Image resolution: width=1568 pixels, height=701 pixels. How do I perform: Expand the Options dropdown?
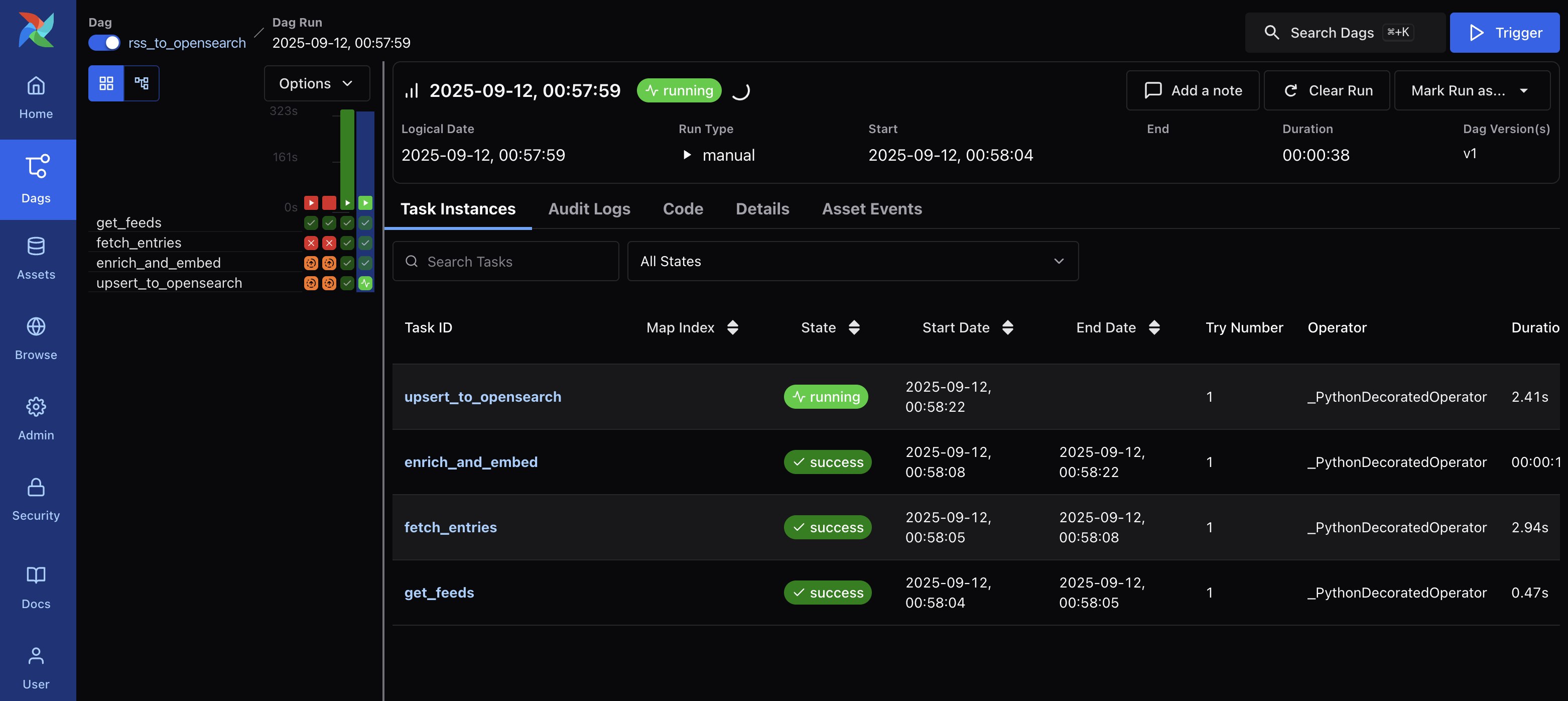tap(317, 83)
